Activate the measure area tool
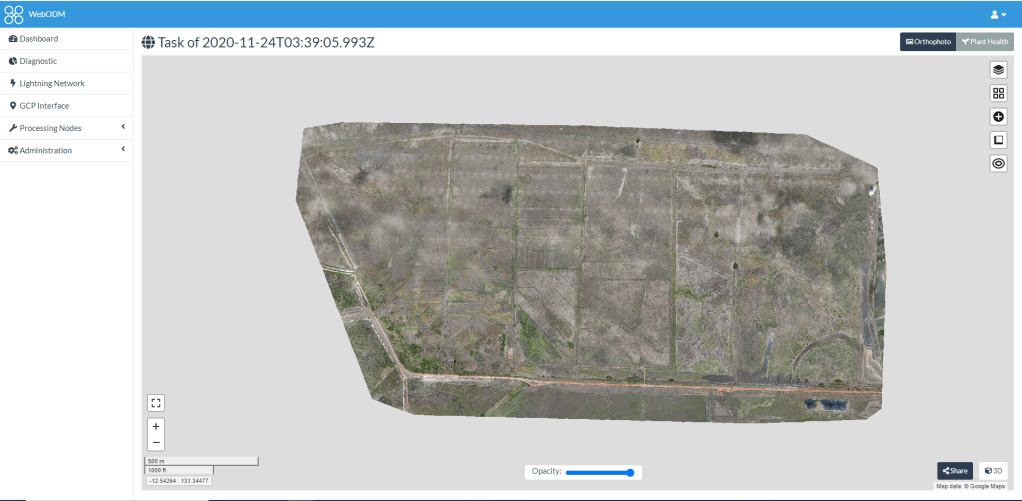The height and width of the screenshot is (501, 1022). click(998, 140)
